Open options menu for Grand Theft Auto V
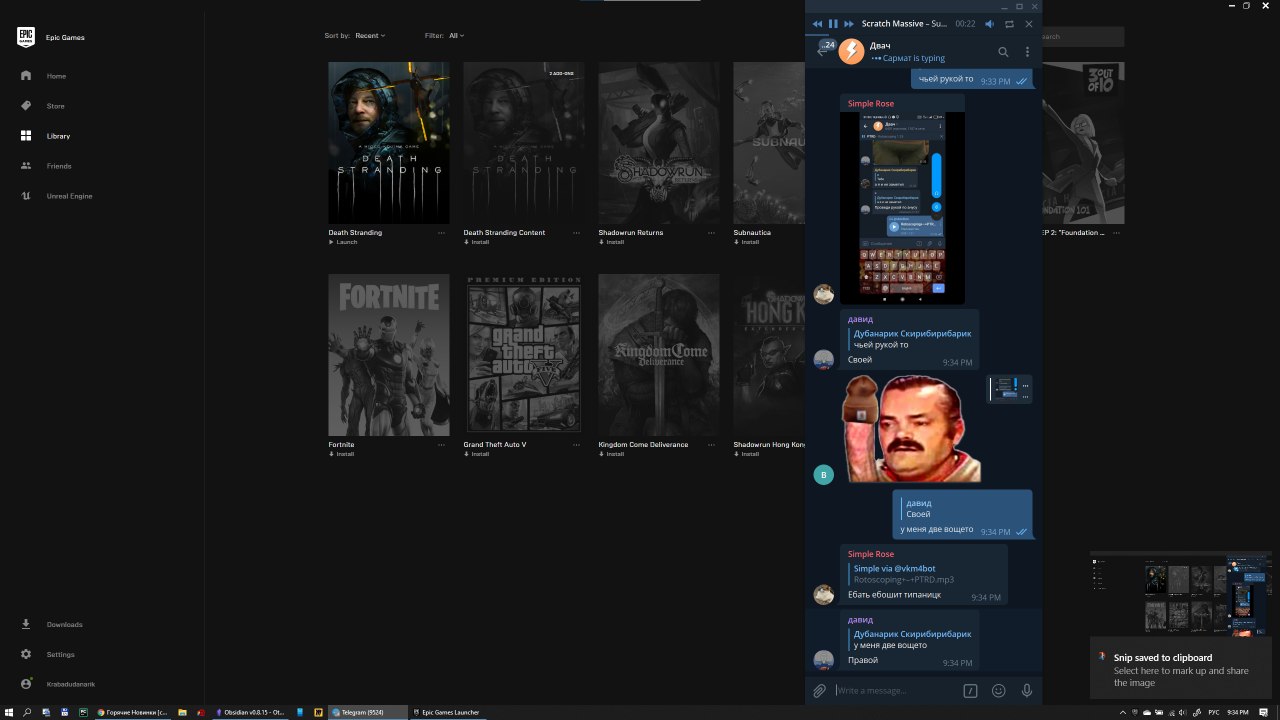The image size is (1280, 720). [x=576, y=445]
